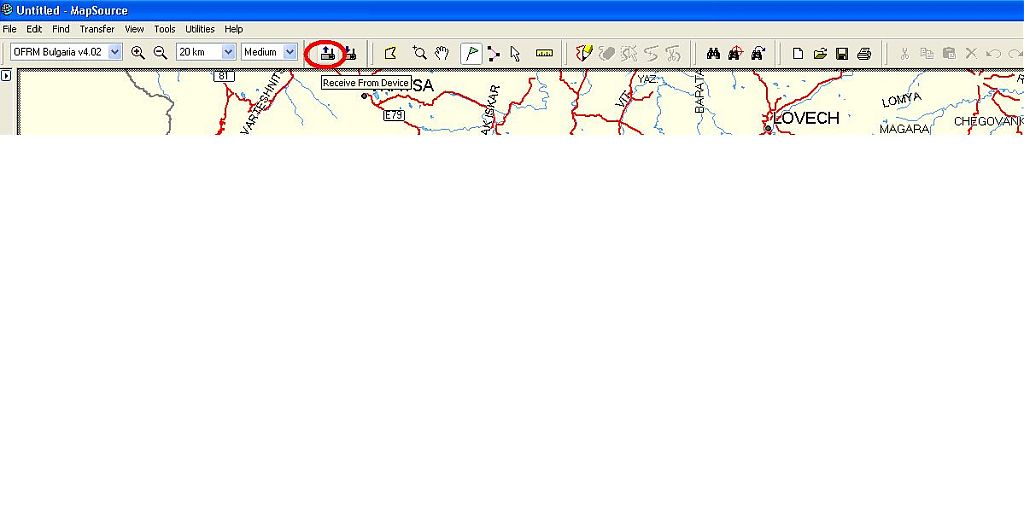Click the MAGARA label on map
1024x512 pixels.
coord(904,129)
